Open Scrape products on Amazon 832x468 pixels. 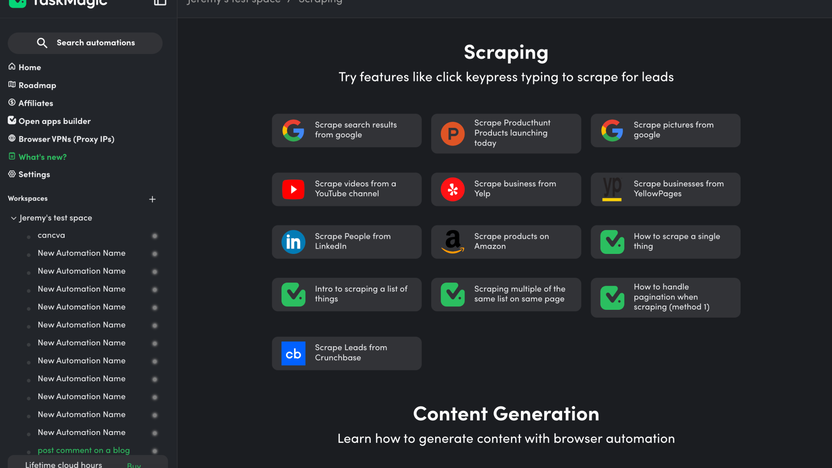point(506,242)
